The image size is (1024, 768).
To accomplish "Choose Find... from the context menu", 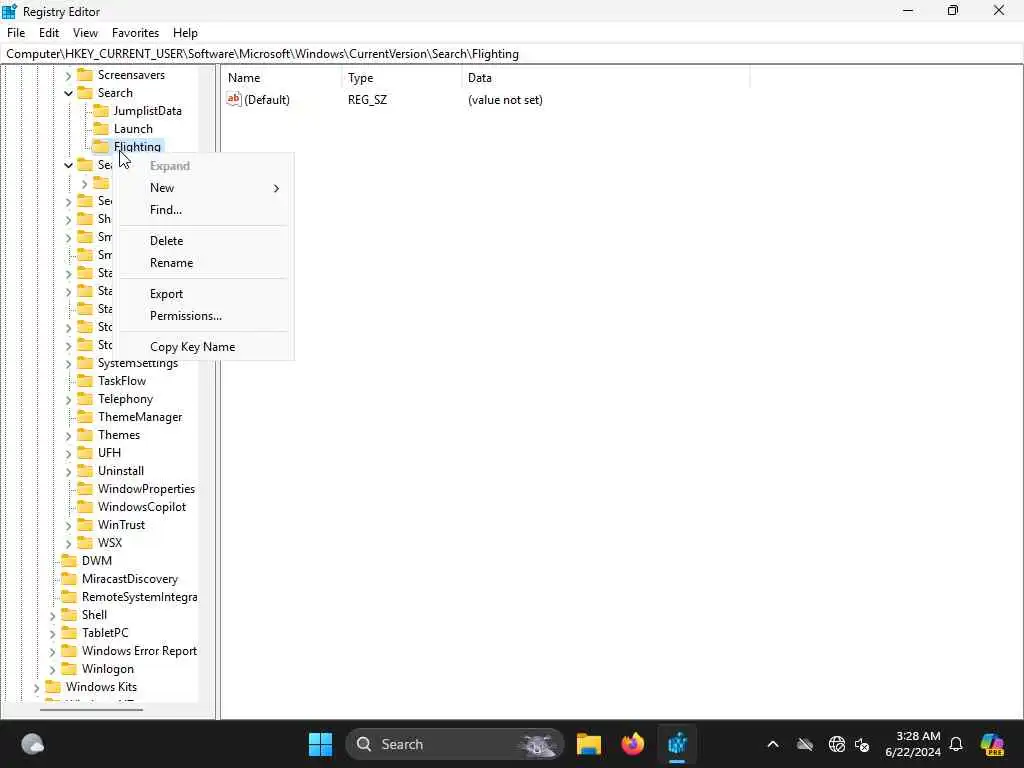I will point(204,210).
